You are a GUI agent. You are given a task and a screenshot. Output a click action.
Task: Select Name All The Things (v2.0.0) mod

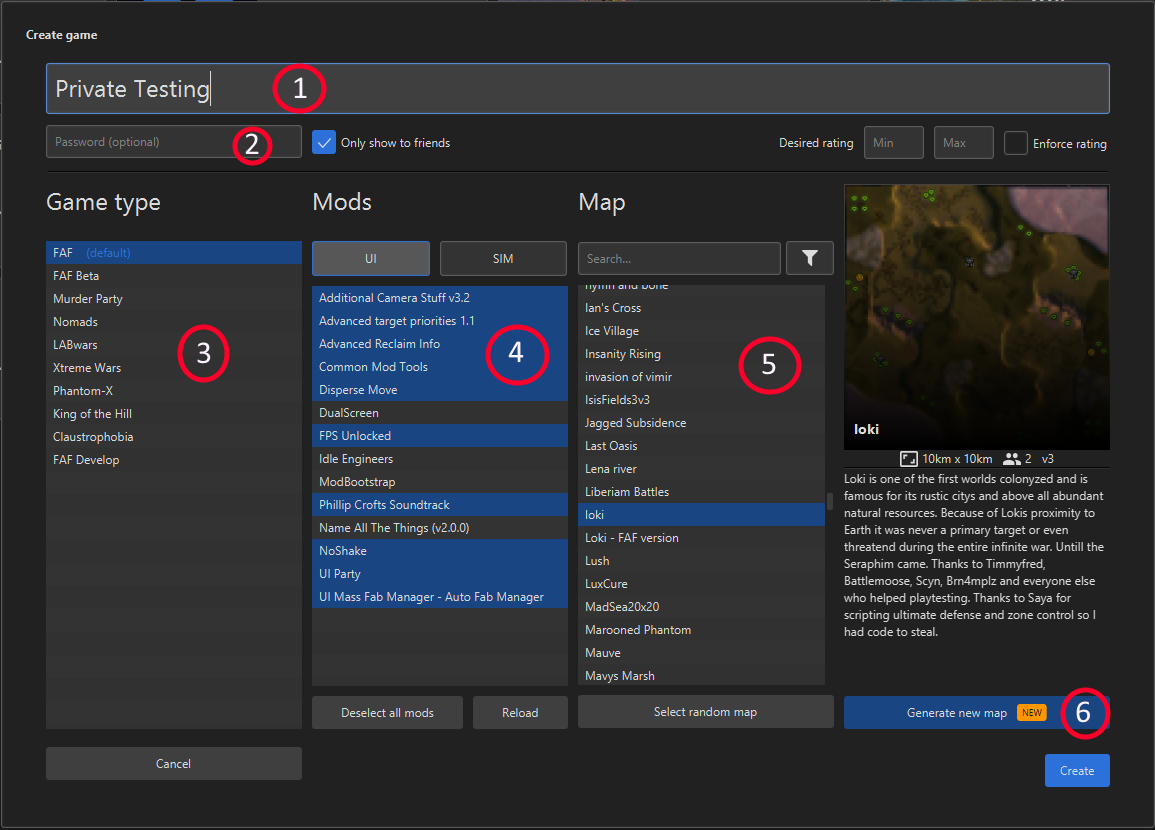click(440, 527)
